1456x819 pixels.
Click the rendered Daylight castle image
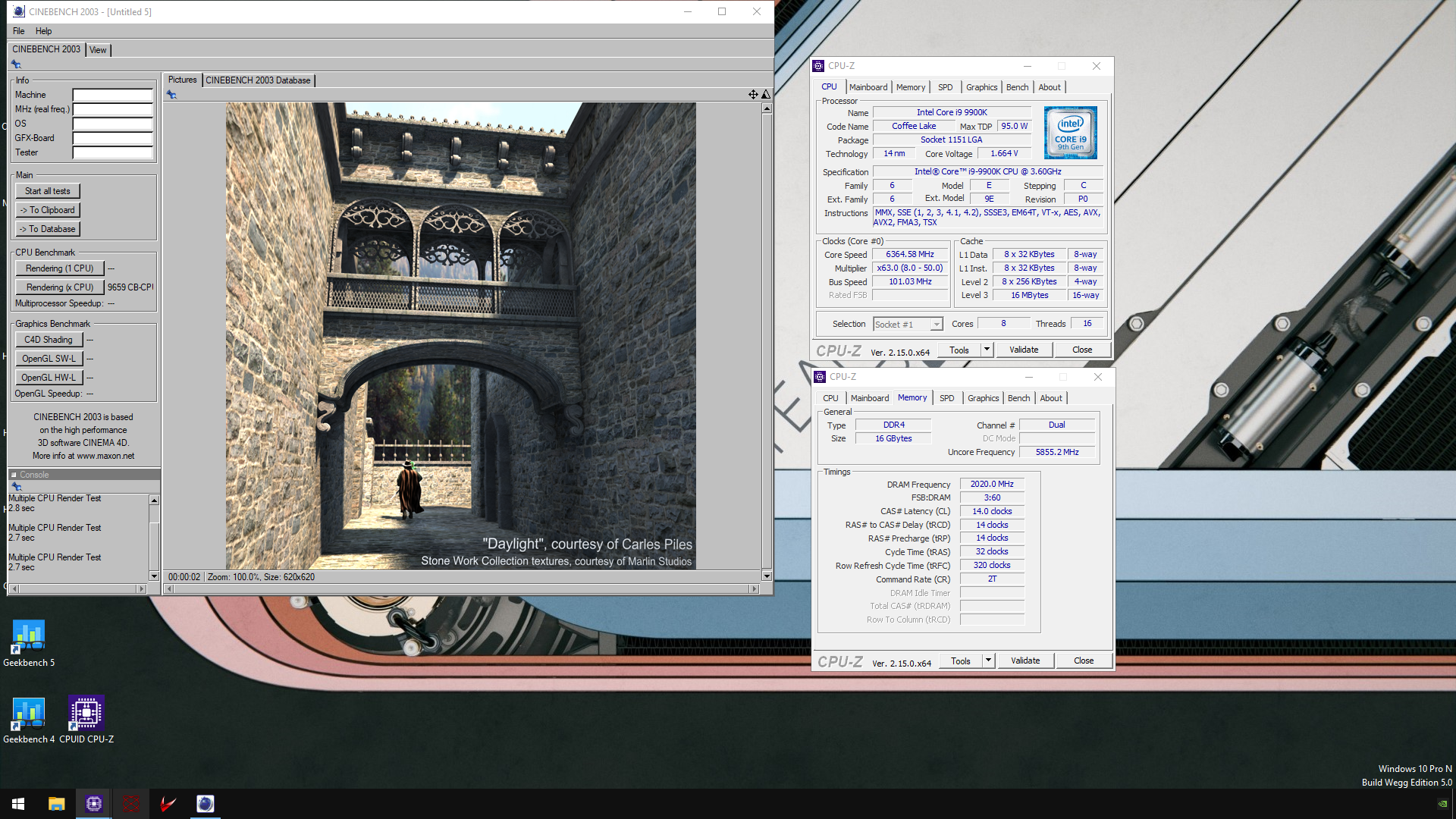click(x=460, y=336)
